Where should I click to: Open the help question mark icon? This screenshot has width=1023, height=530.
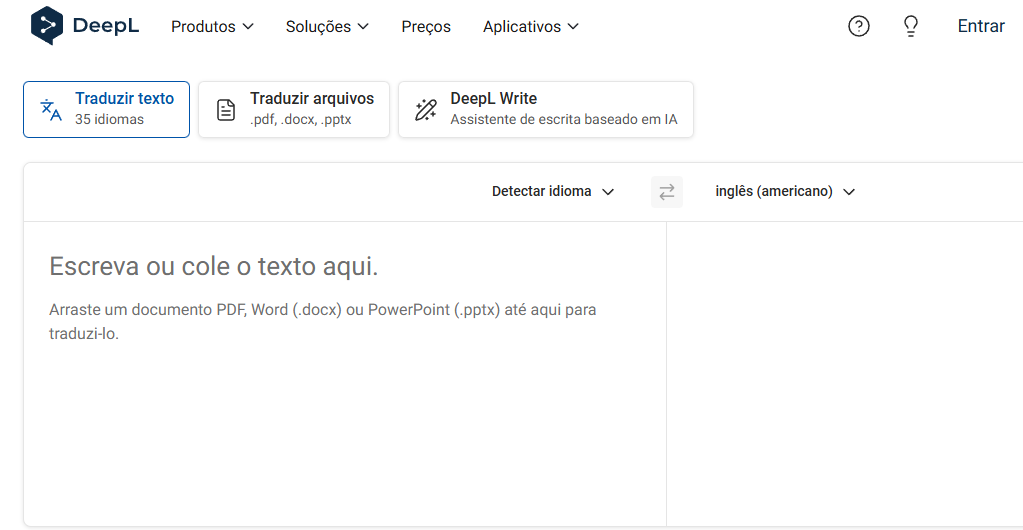tap(858, 27)
